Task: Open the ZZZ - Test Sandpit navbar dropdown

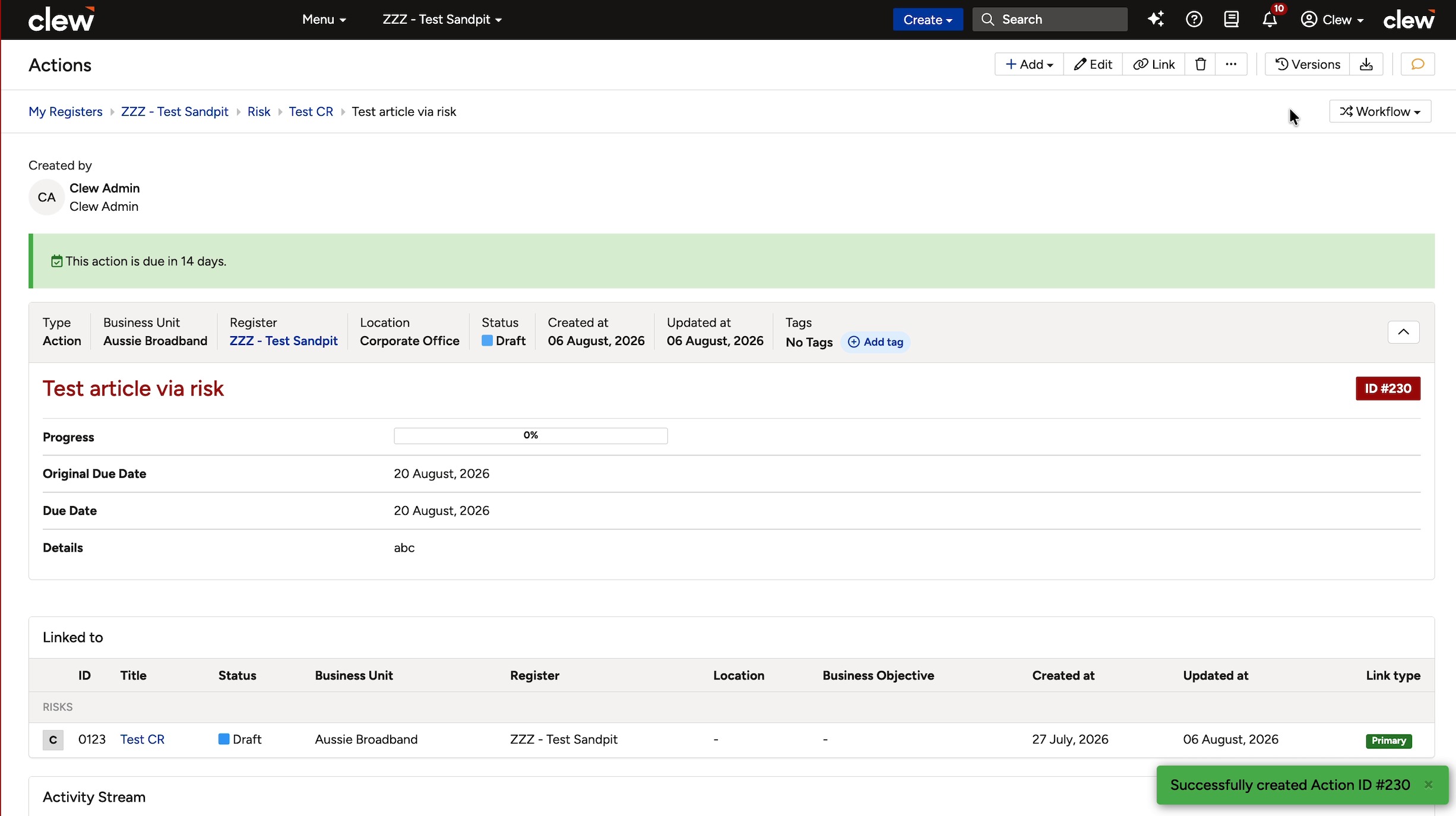Action: (442, 19)
